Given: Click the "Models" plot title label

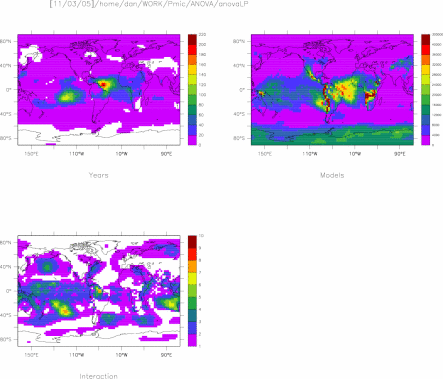Looking at the screenshot, I should pyautogui.click(x=332, y=175).
